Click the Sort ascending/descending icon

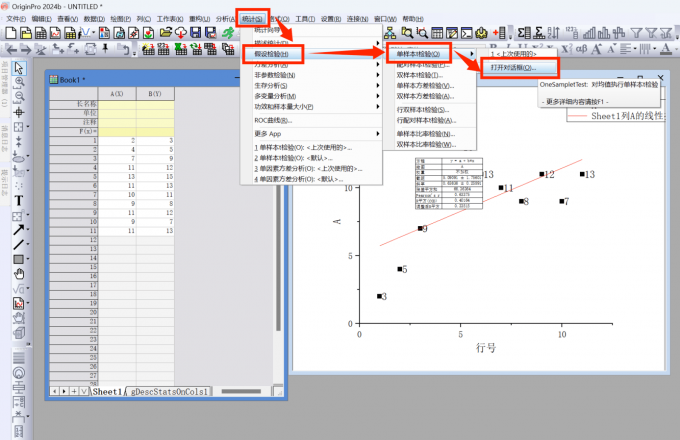(554, 33)
